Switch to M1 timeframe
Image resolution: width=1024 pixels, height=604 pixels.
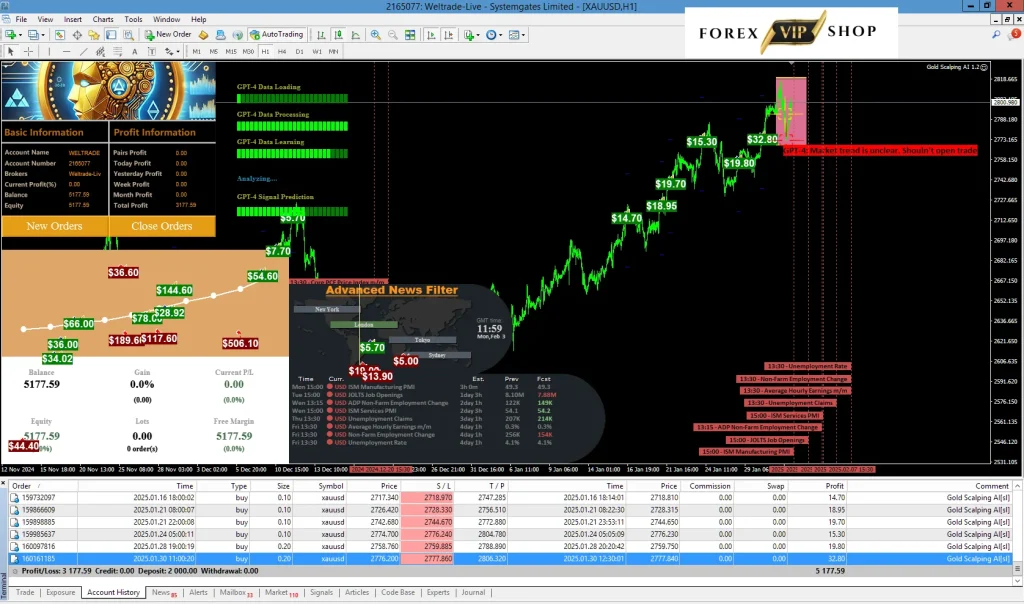click(x=197, y=51)
